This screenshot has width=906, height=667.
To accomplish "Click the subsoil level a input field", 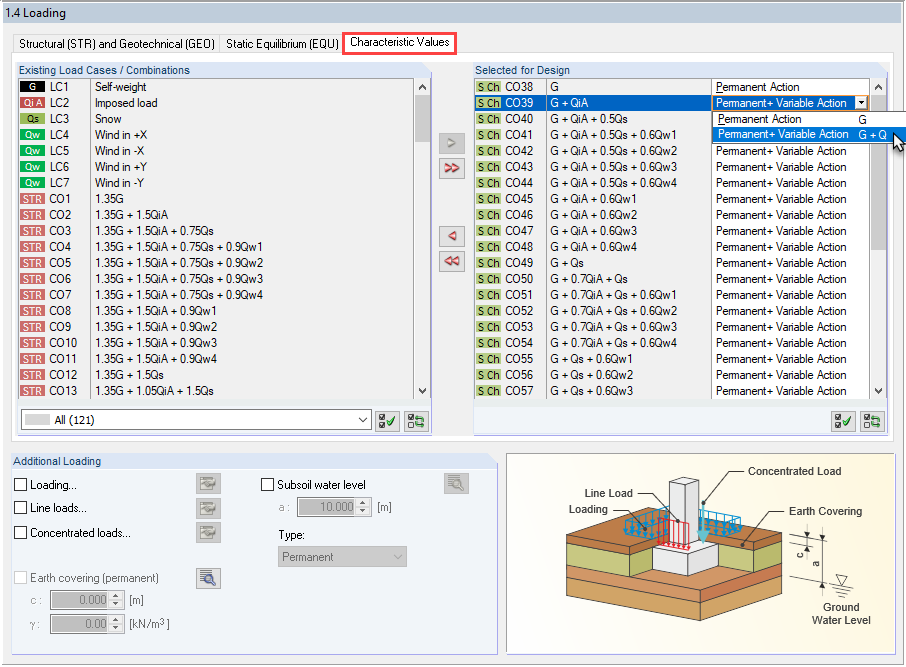I will (x=328, y=507).
